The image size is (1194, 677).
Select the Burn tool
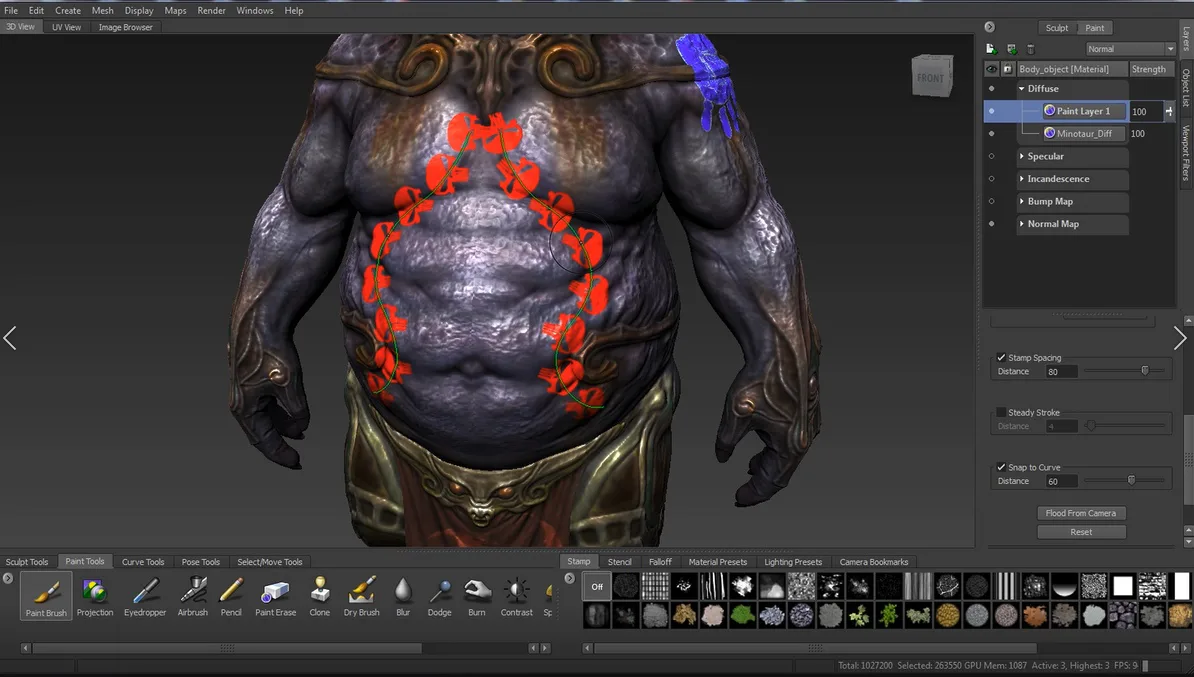tap(477, 596)
